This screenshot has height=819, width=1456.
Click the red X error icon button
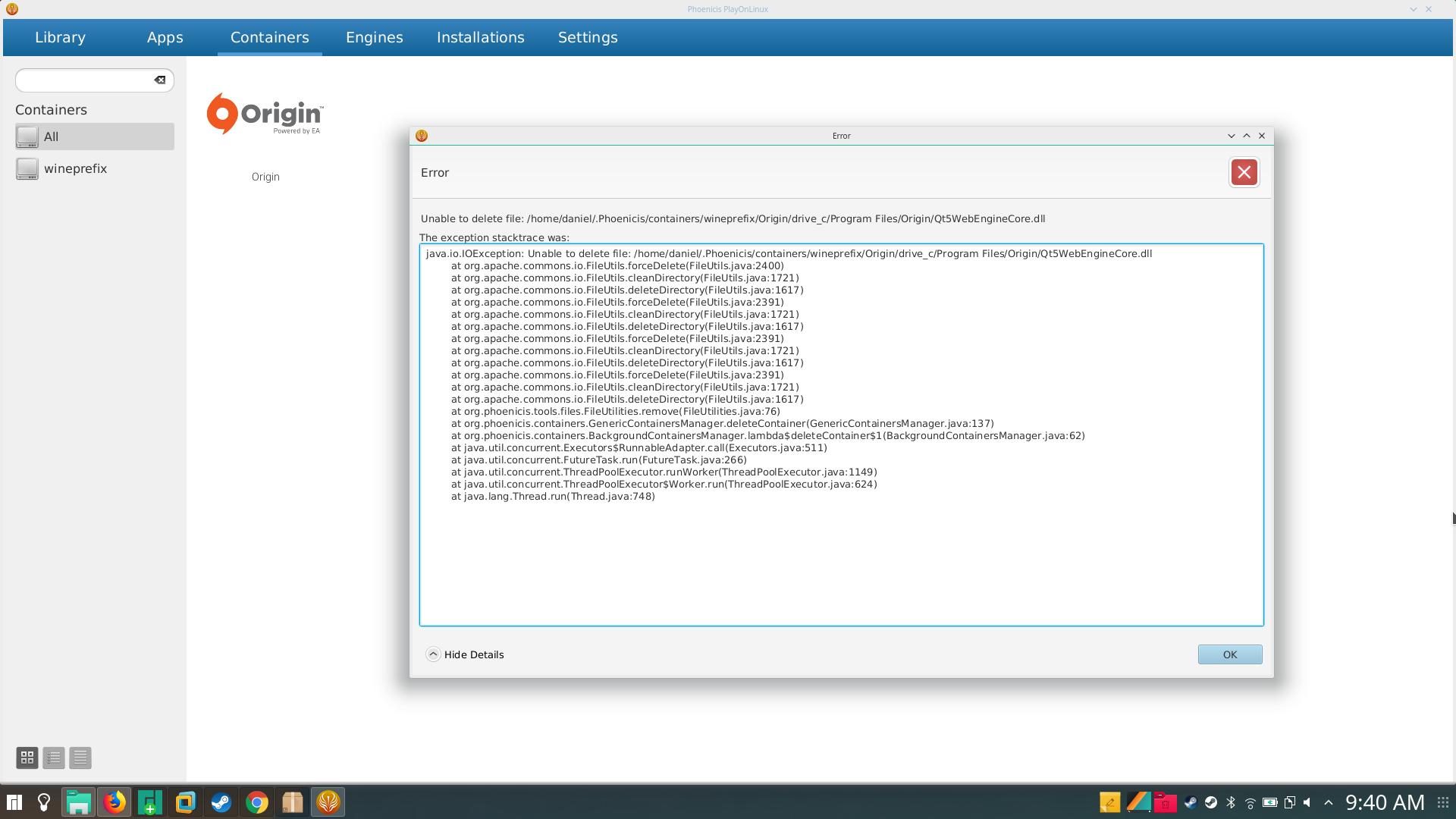point(1244,172)
